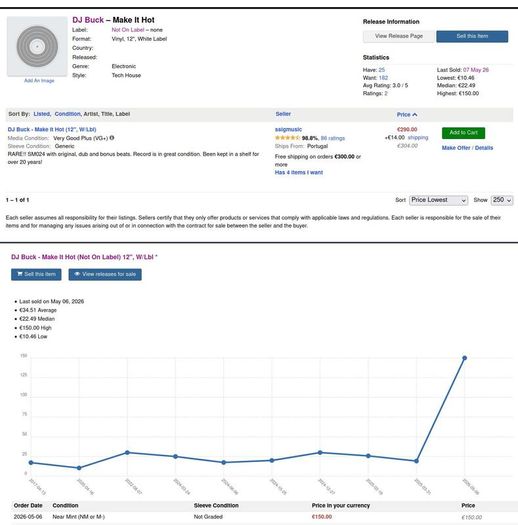Screen dimensions: 518x525
Task: Click the seller star rating icons
Action: click(287, 138)
